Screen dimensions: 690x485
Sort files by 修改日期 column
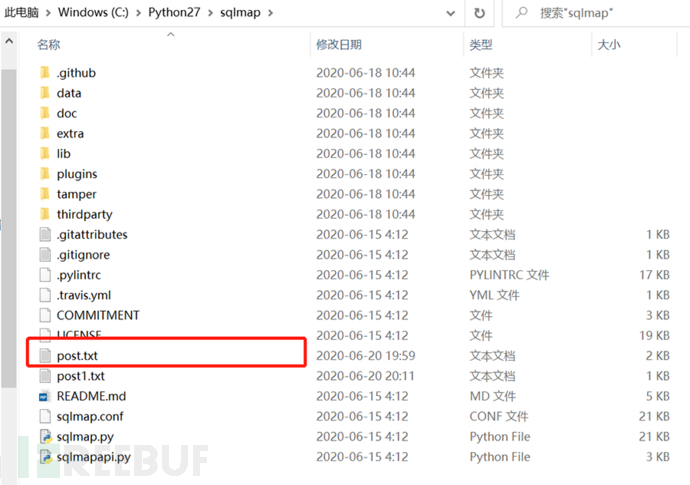tap(339, 44)
